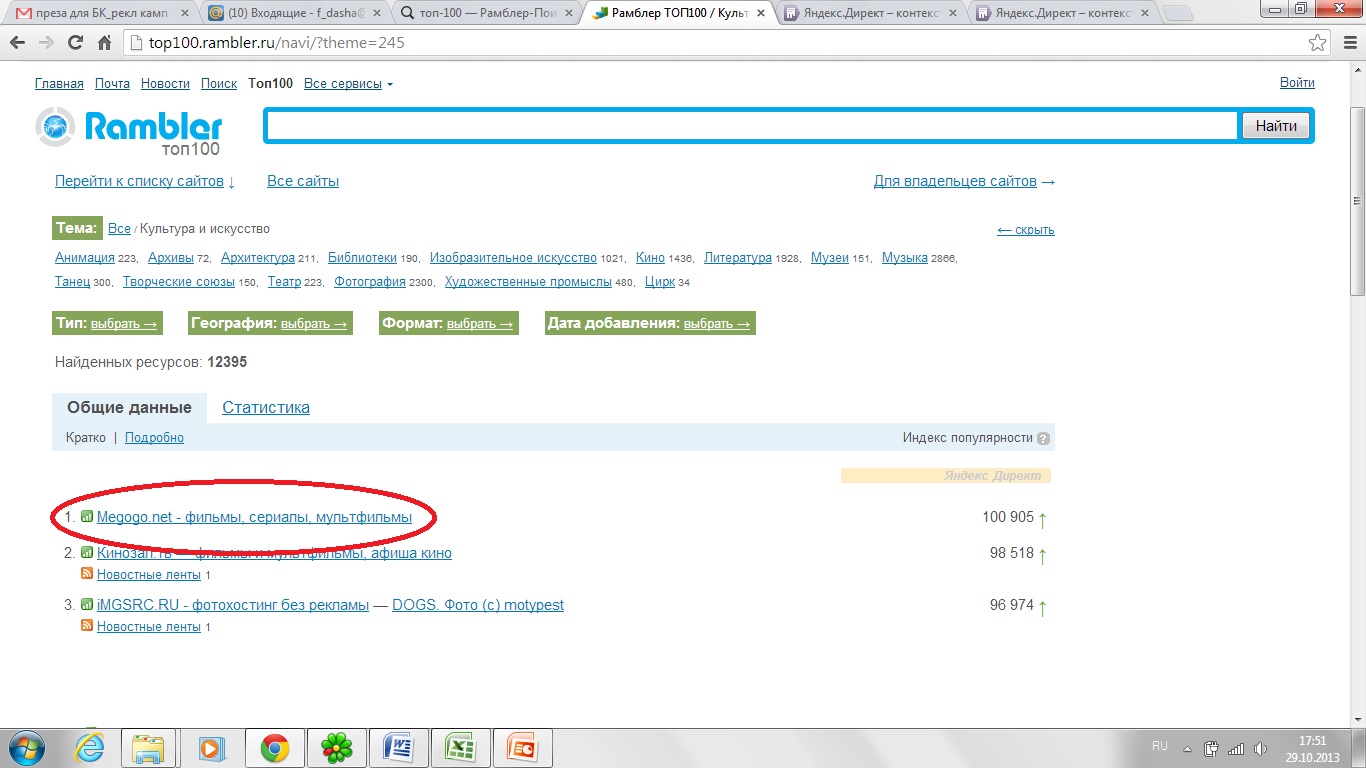Screen dimensions: 1366x768
Task: Open the Word taskbar icon
Action: coord(399,748)
